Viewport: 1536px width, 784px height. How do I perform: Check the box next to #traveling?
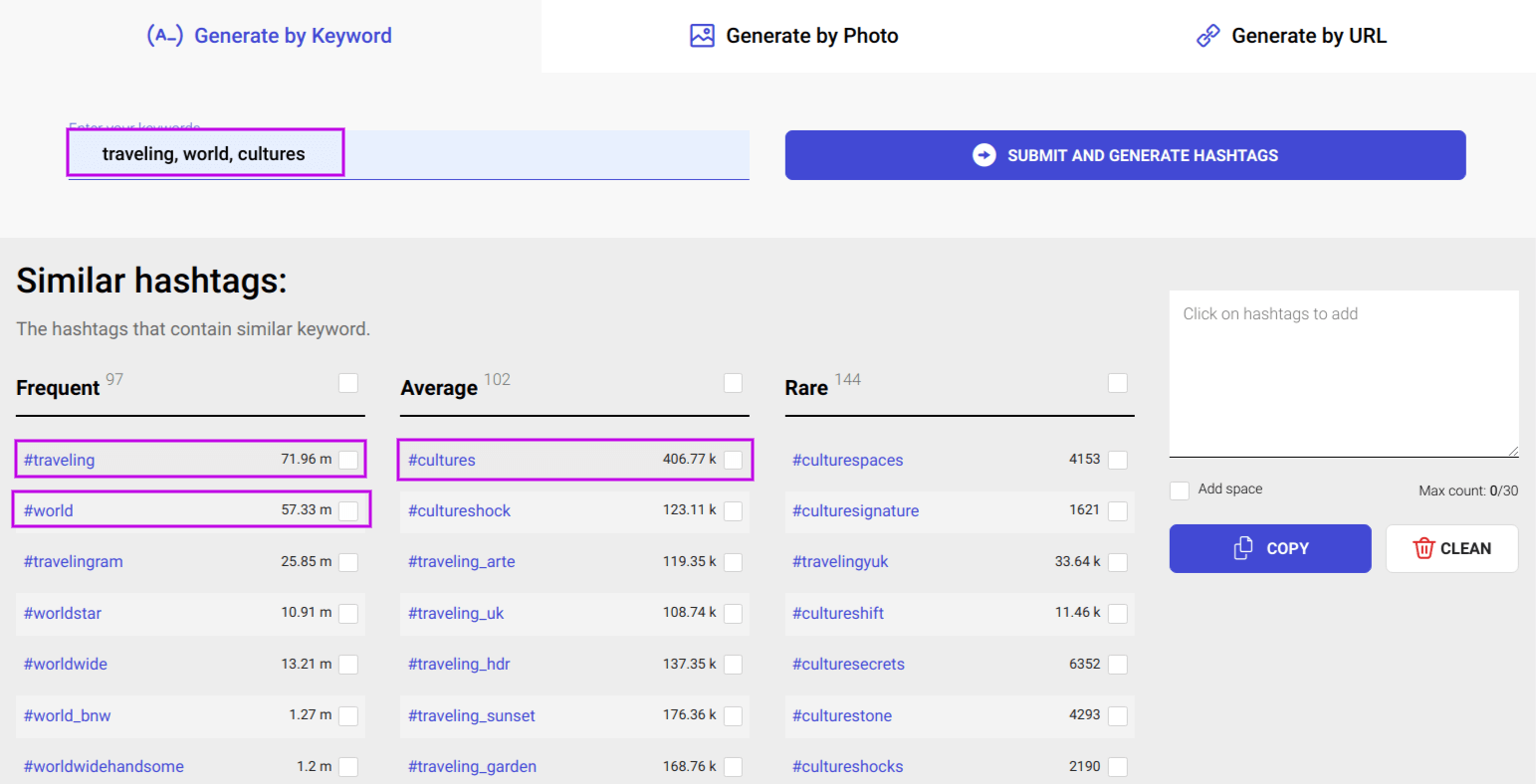tap(348, 459)
